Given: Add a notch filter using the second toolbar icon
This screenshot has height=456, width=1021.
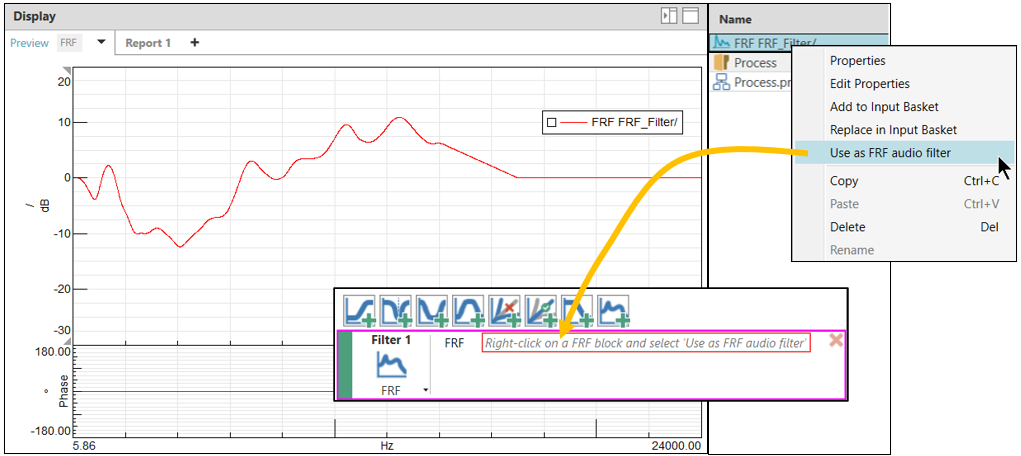Looking at the screenshot, I should pos(395,309).
